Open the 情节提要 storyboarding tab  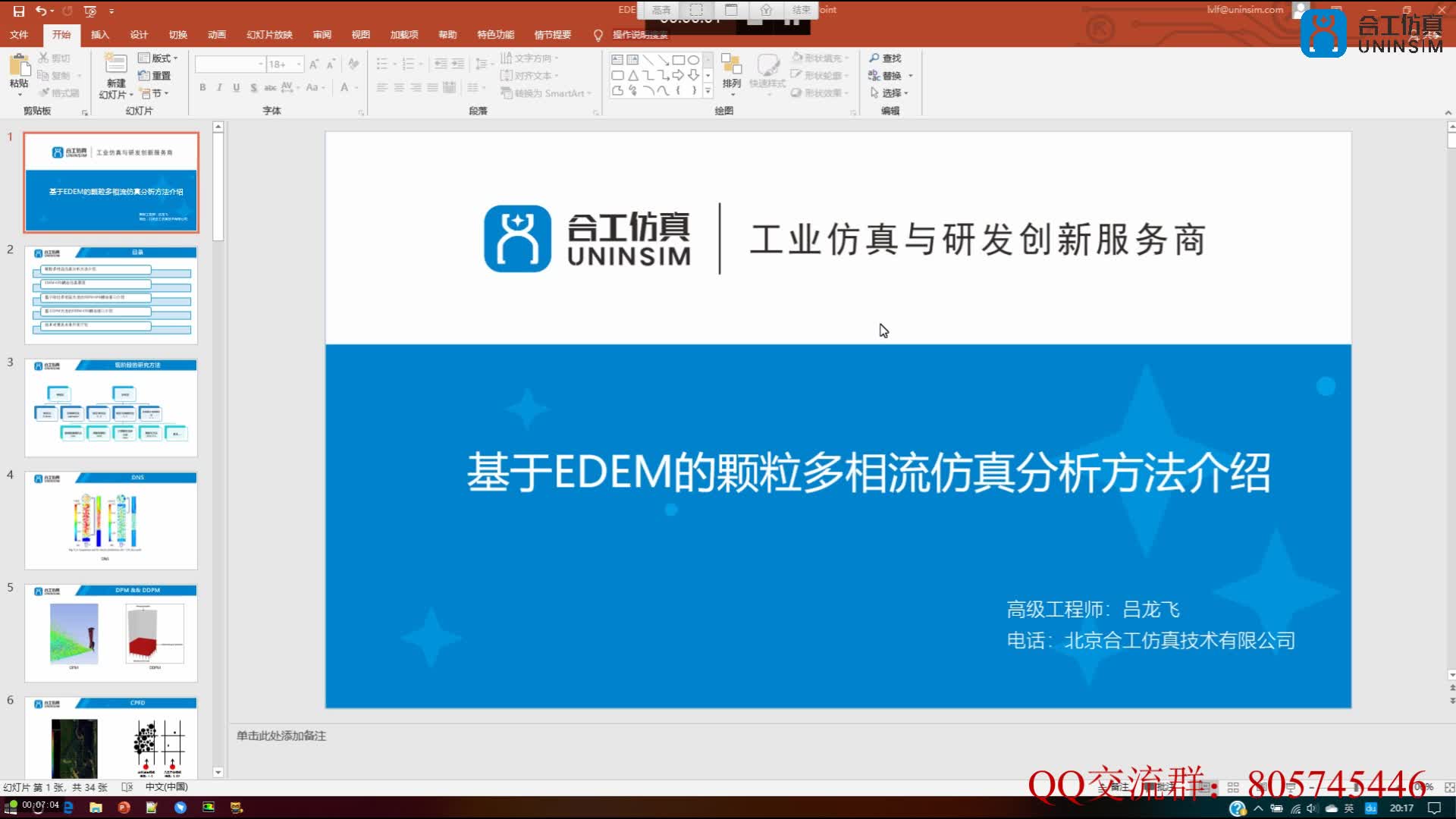click(x=553, y=35)
